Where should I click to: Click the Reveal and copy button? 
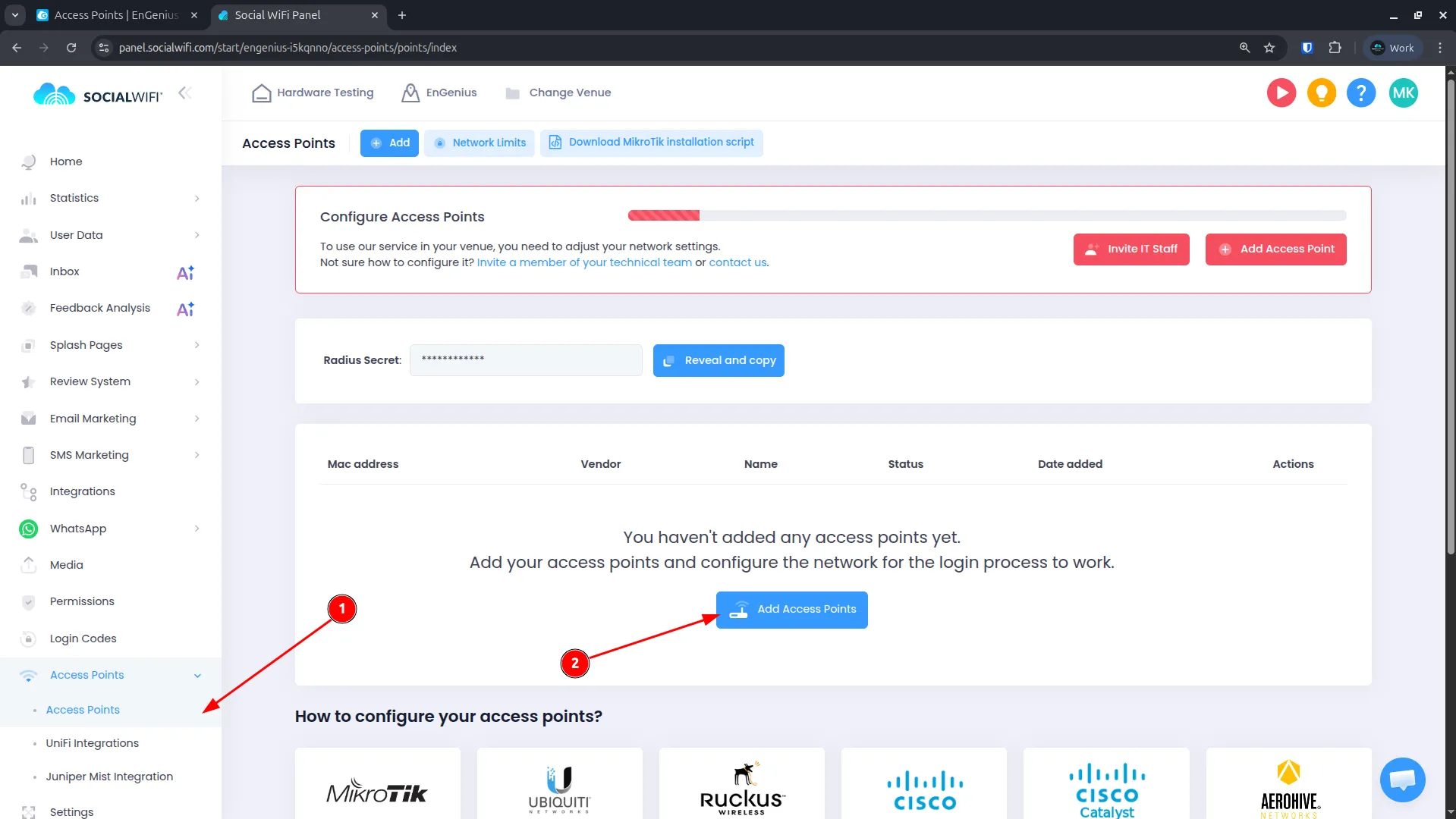coord(718,360)
